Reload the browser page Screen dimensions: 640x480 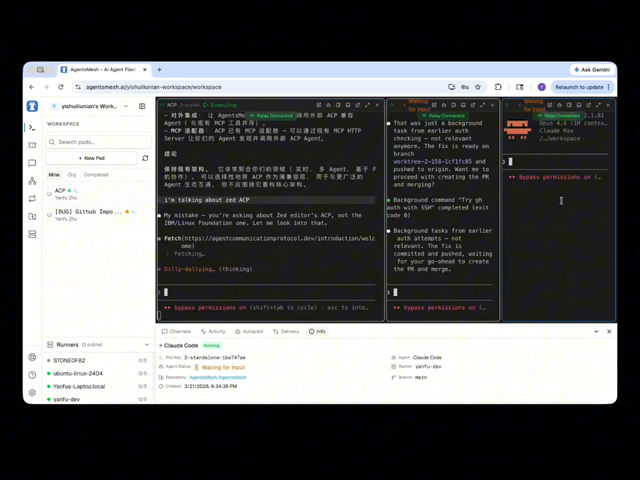coord(61,87)
